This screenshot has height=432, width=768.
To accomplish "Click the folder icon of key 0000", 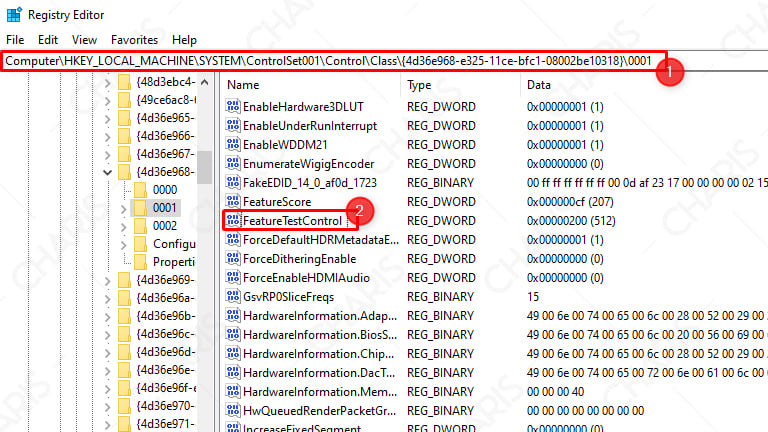I will pyautogui.click(x=141, y=190).
